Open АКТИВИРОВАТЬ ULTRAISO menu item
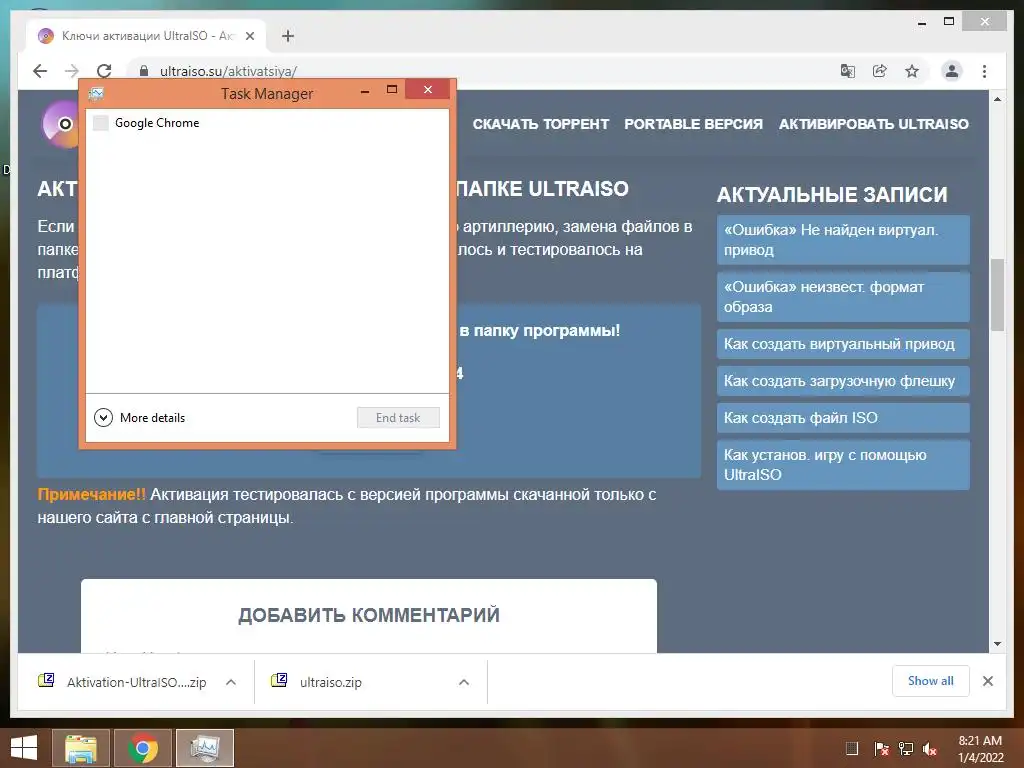Screen dimensions: 1024x768 point(874,124)
